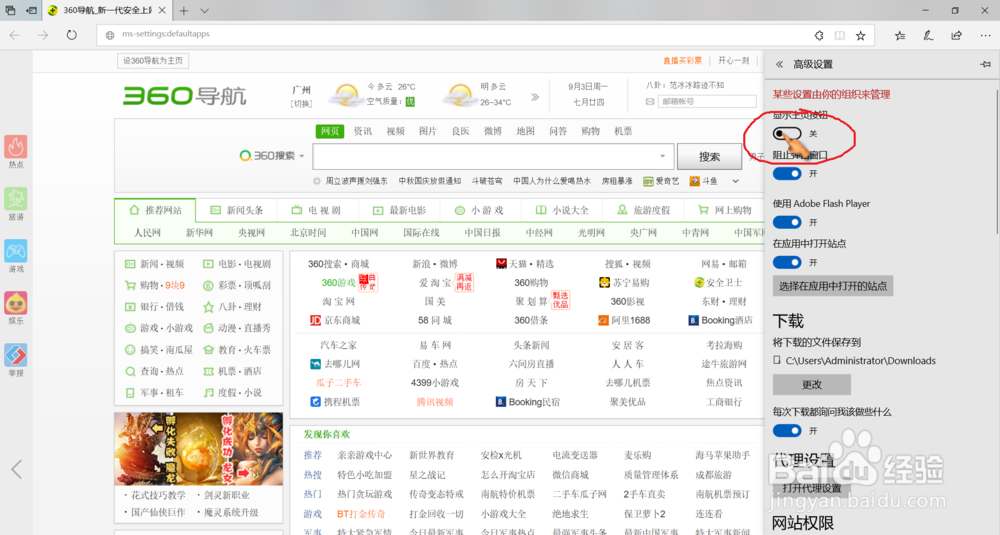Add page to favorites star icon
This screenshot has height=535, width=1000.
tap(860, 36)
